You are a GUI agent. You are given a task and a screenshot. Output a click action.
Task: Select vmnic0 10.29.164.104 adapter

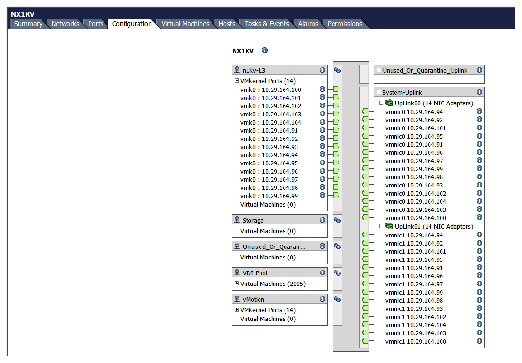[415, 201]
